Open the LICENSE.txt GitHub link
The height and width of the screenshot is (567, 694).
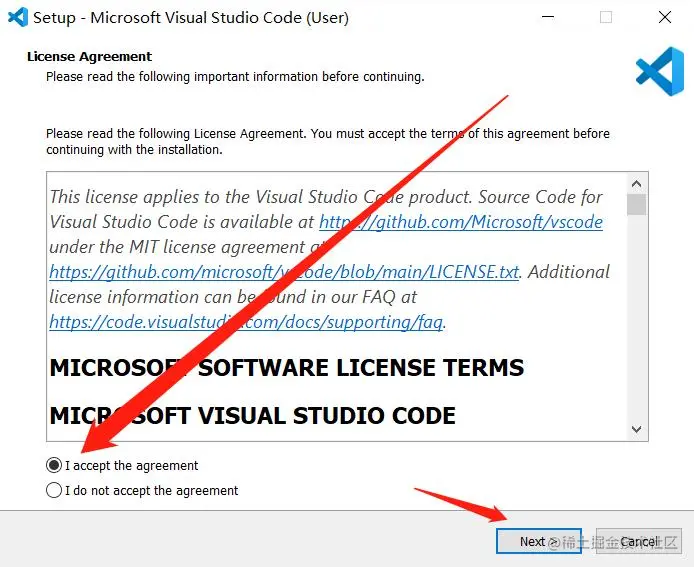pos(284,272)
